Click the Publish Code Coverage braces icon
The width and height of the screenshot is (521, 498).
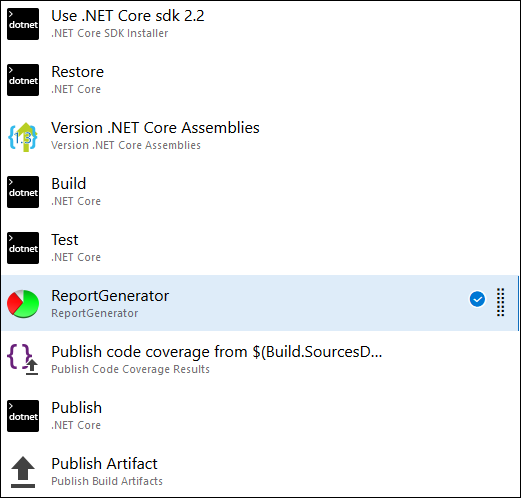23,359
